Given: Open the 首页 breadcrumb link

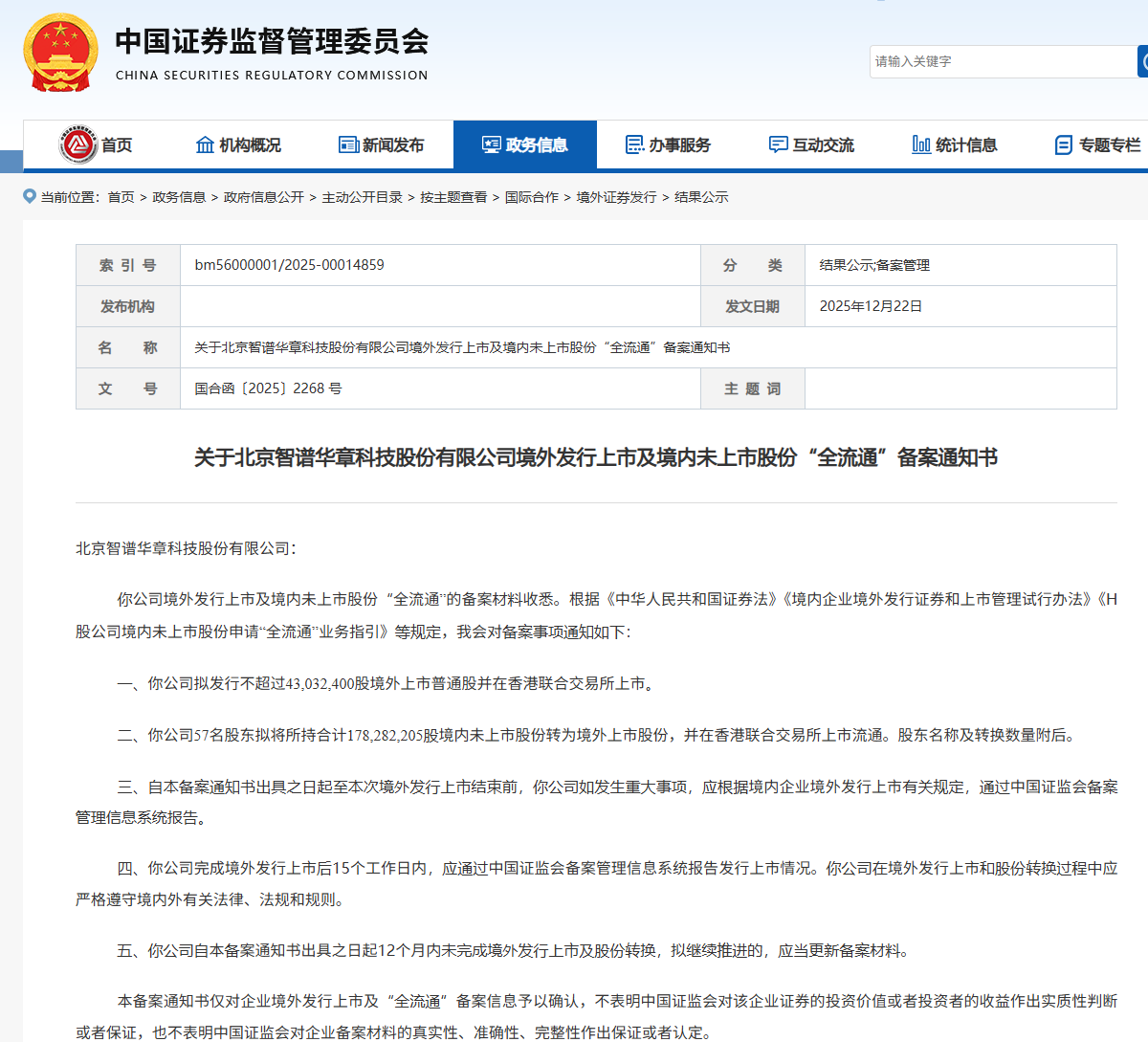Looking at the screenshot, I should tap(122, 197).
